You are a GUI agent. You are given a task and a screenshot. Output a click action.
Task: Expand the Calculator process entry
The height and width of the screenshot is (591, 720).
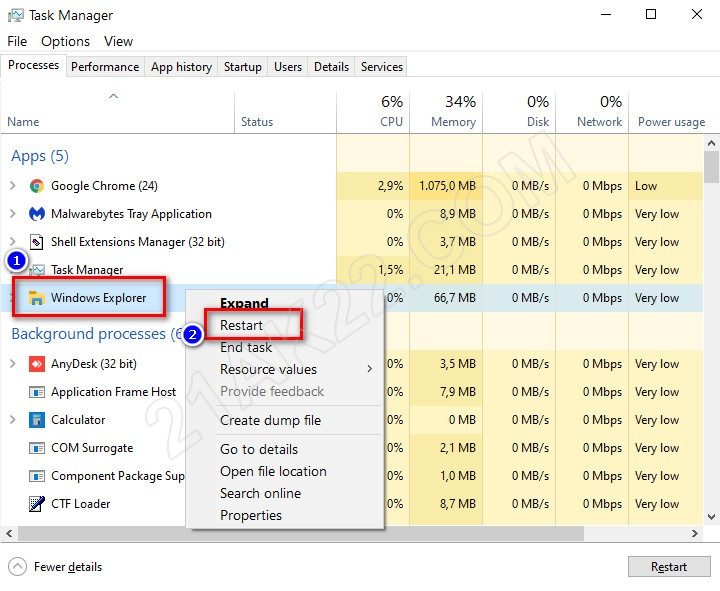pos(13,420)
